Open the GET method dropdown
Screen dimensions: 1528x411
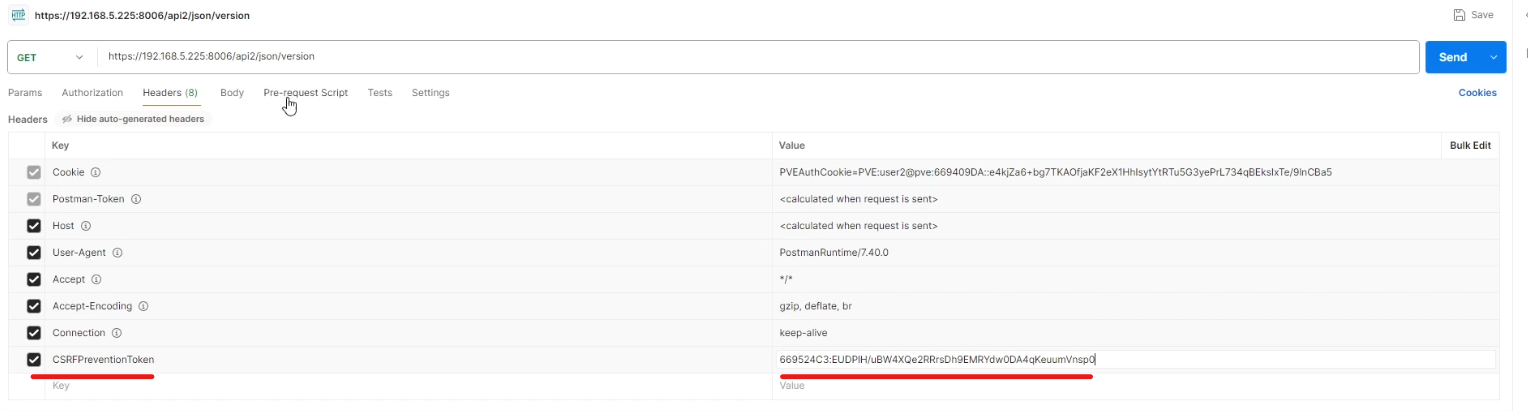[52, 57]
